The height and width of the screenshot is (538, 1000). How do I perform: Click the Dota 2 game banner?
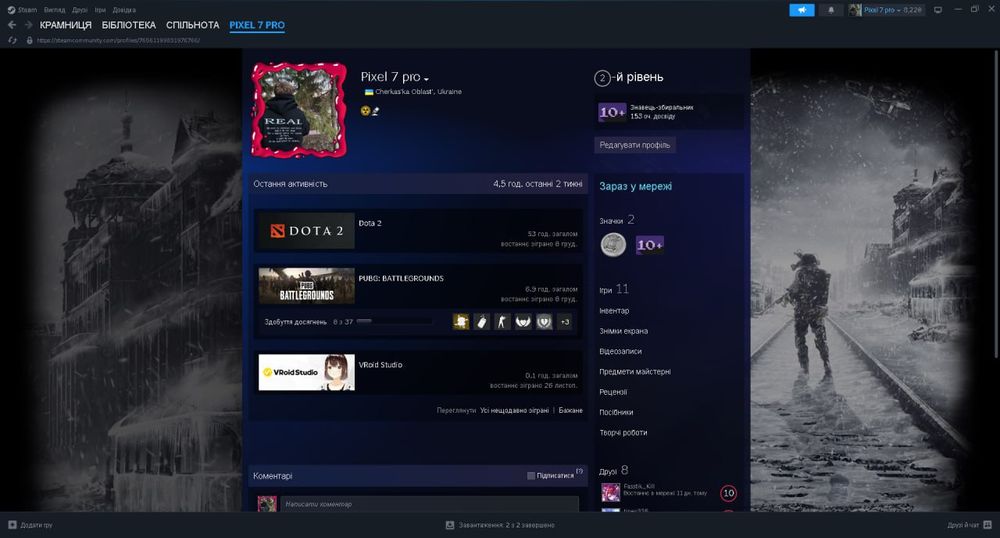tap(306, 231)
